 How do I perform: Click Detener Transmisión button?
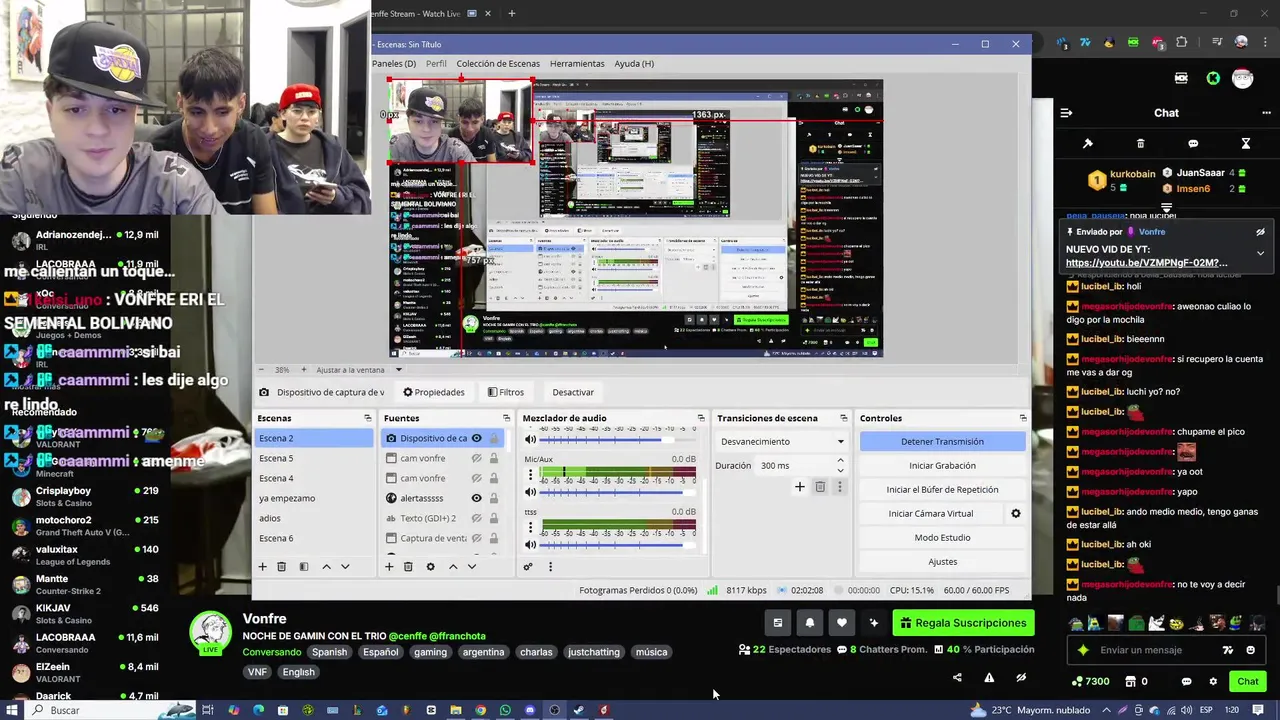coord(942,441)
